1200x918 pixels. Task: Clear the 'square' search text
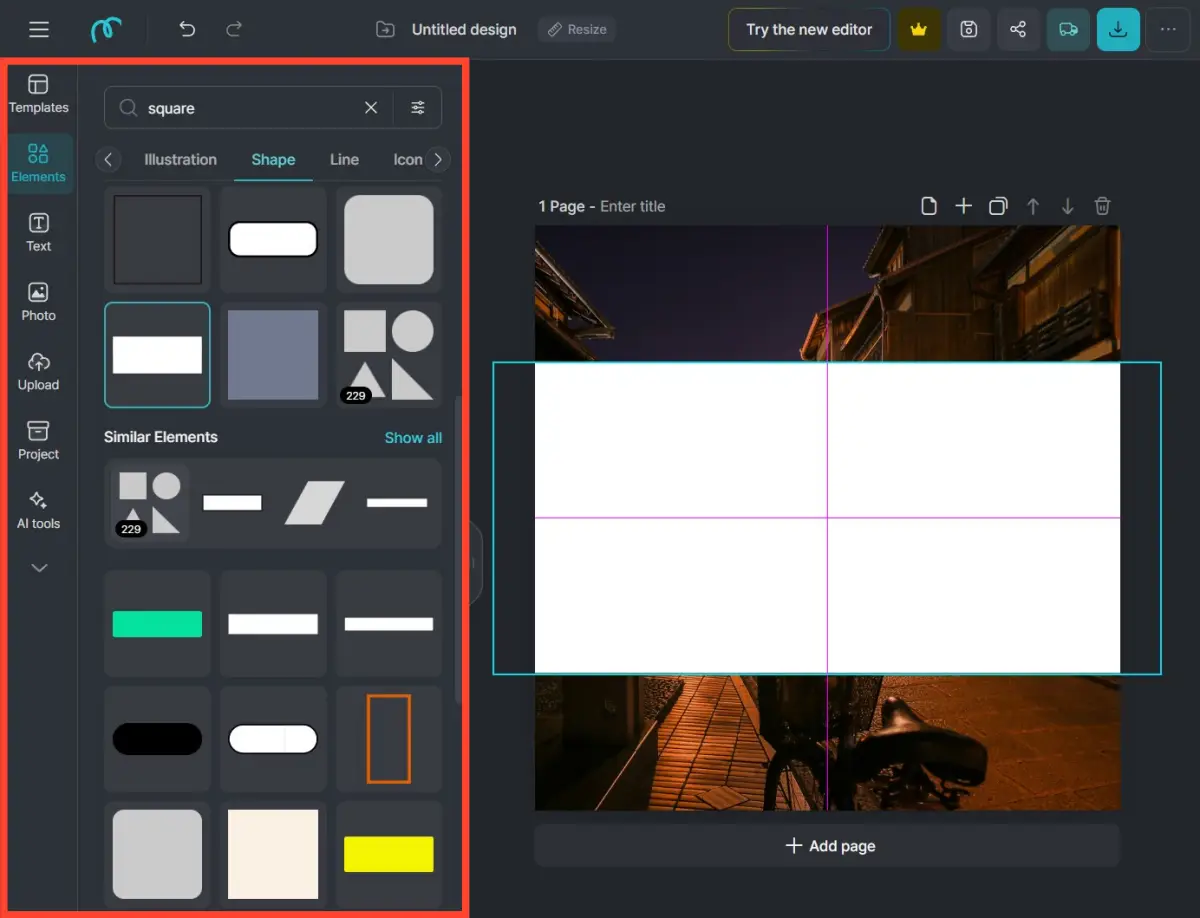(371, 108)
